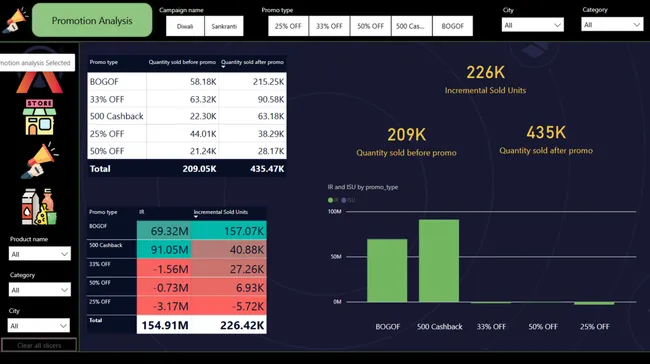This screenshot has height=364, width=650.
Task: Click the Promotion Analysis title button
Action: (92, 20)
